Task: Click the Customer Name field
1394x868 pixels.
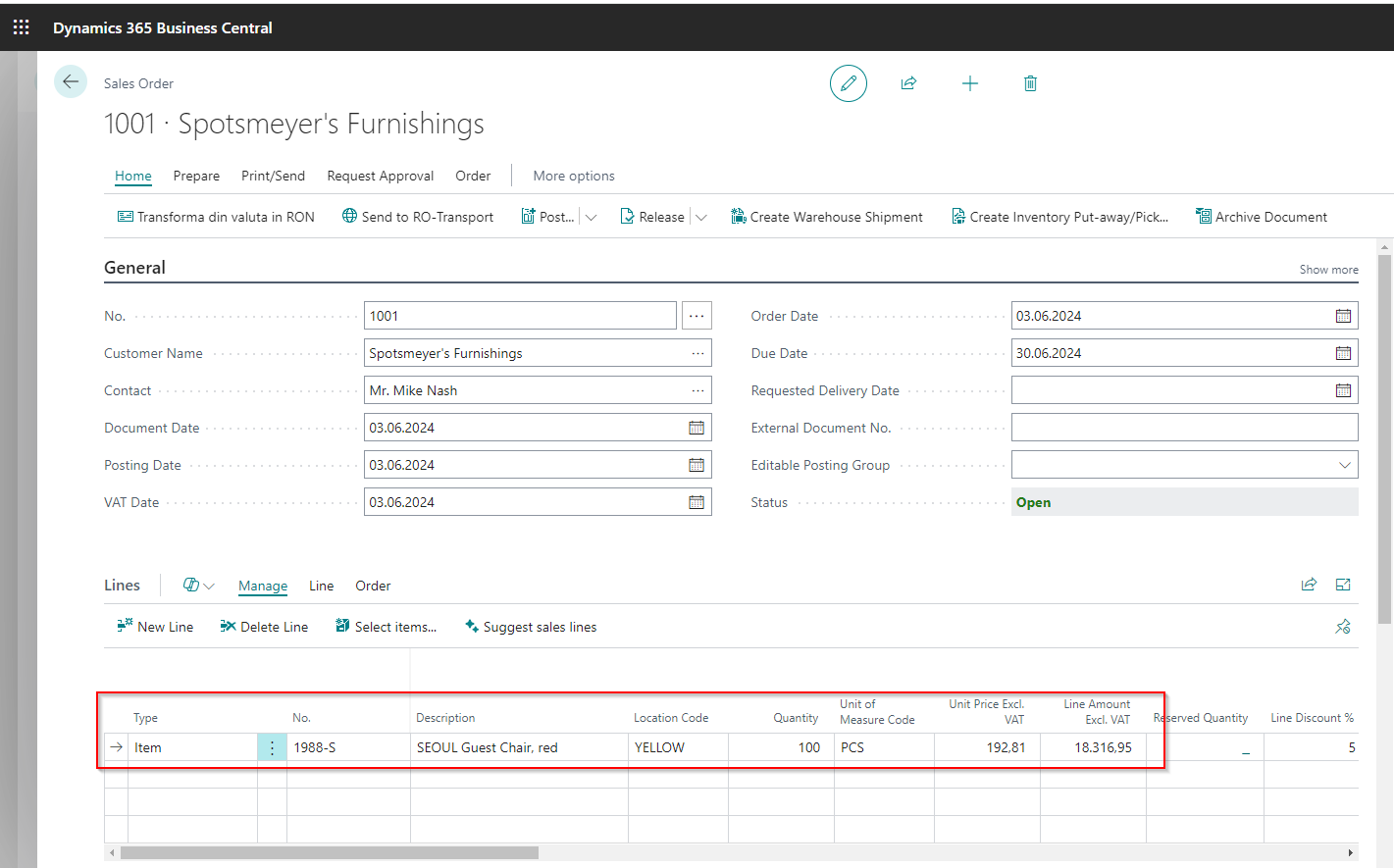Action: pyautogui.click(x=538, y=353)
